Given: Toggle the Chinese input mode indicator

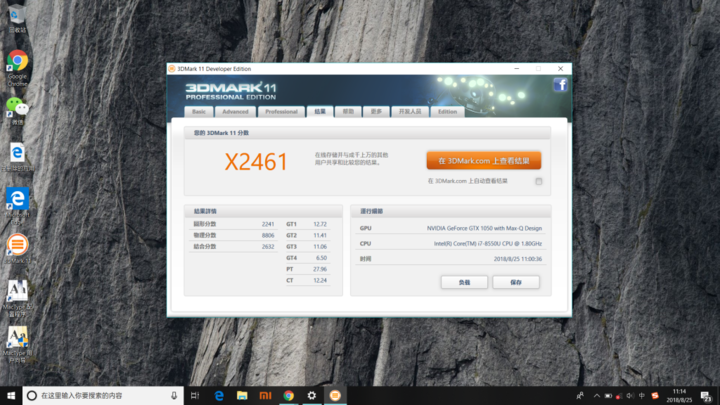Looking at the screenshot, I should (x=642, y=395).
